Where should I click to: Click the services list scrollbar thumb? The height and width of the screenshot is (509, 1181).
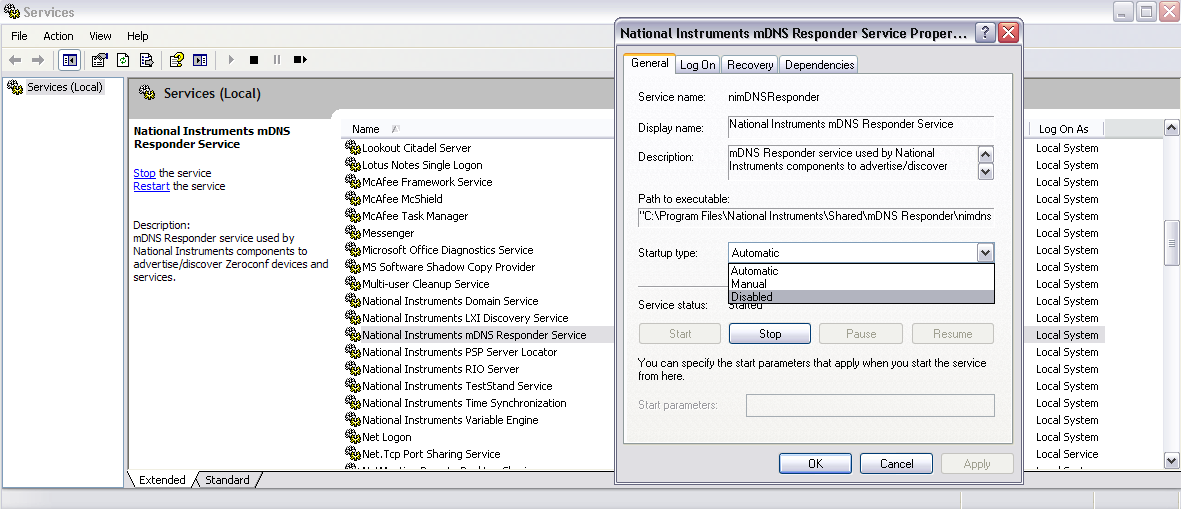click(1171, 242)
